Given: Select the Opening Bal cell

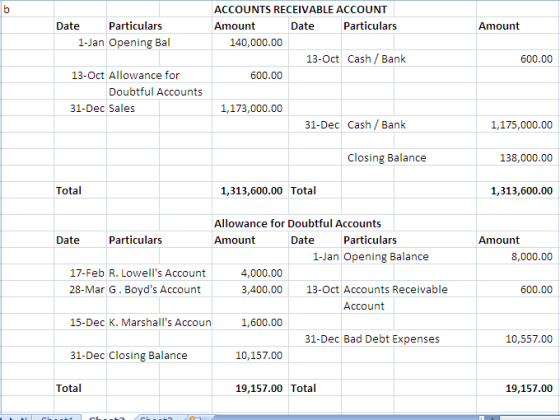Looking at the screenshot, I should tap(139, 42).
